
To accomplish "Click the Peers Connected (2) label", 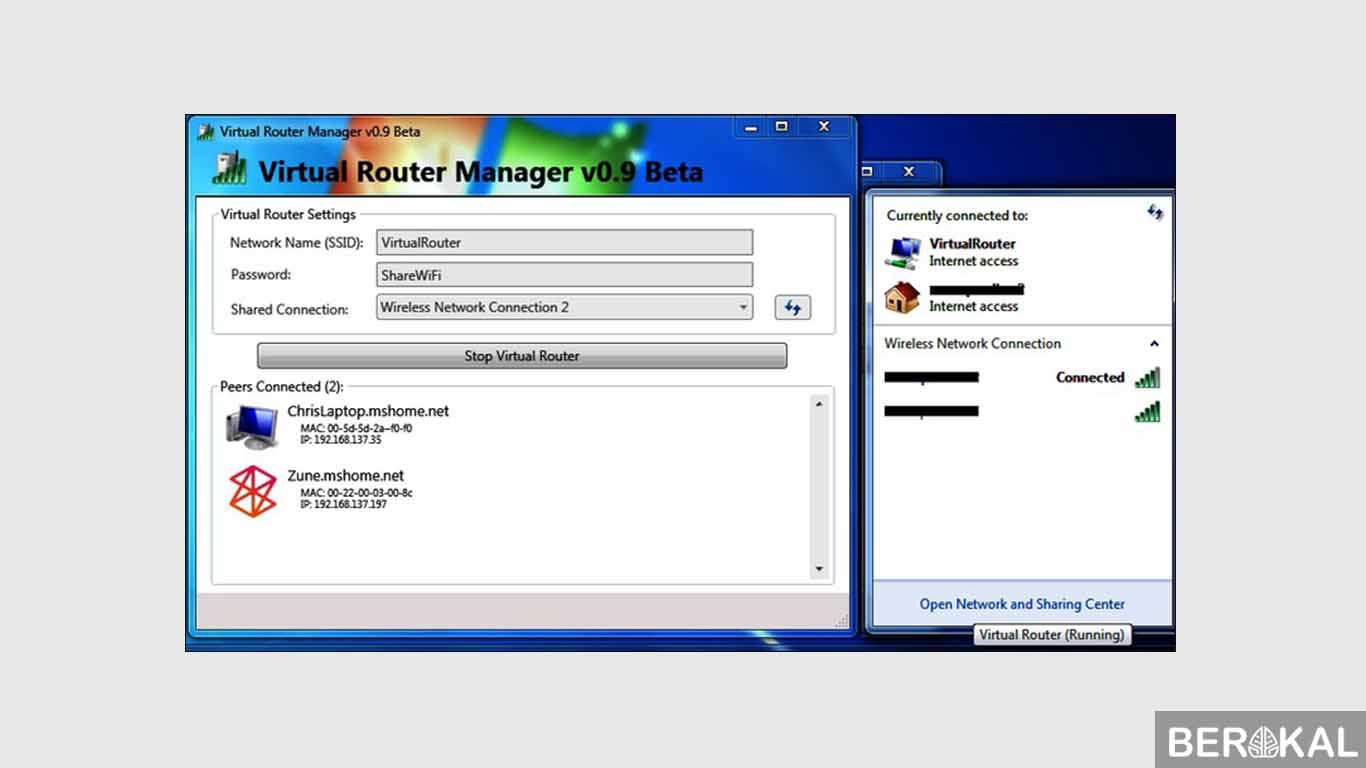I will point(281,386).
